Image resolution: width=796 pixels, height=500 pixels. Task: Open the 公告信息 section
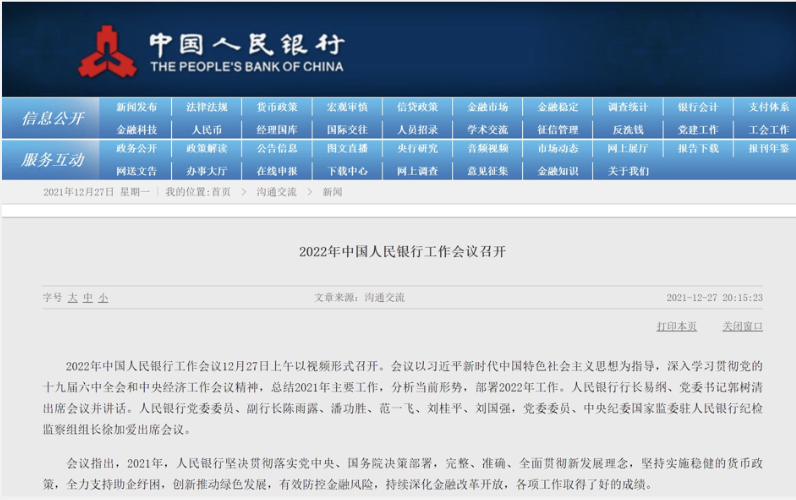(277, 148)
